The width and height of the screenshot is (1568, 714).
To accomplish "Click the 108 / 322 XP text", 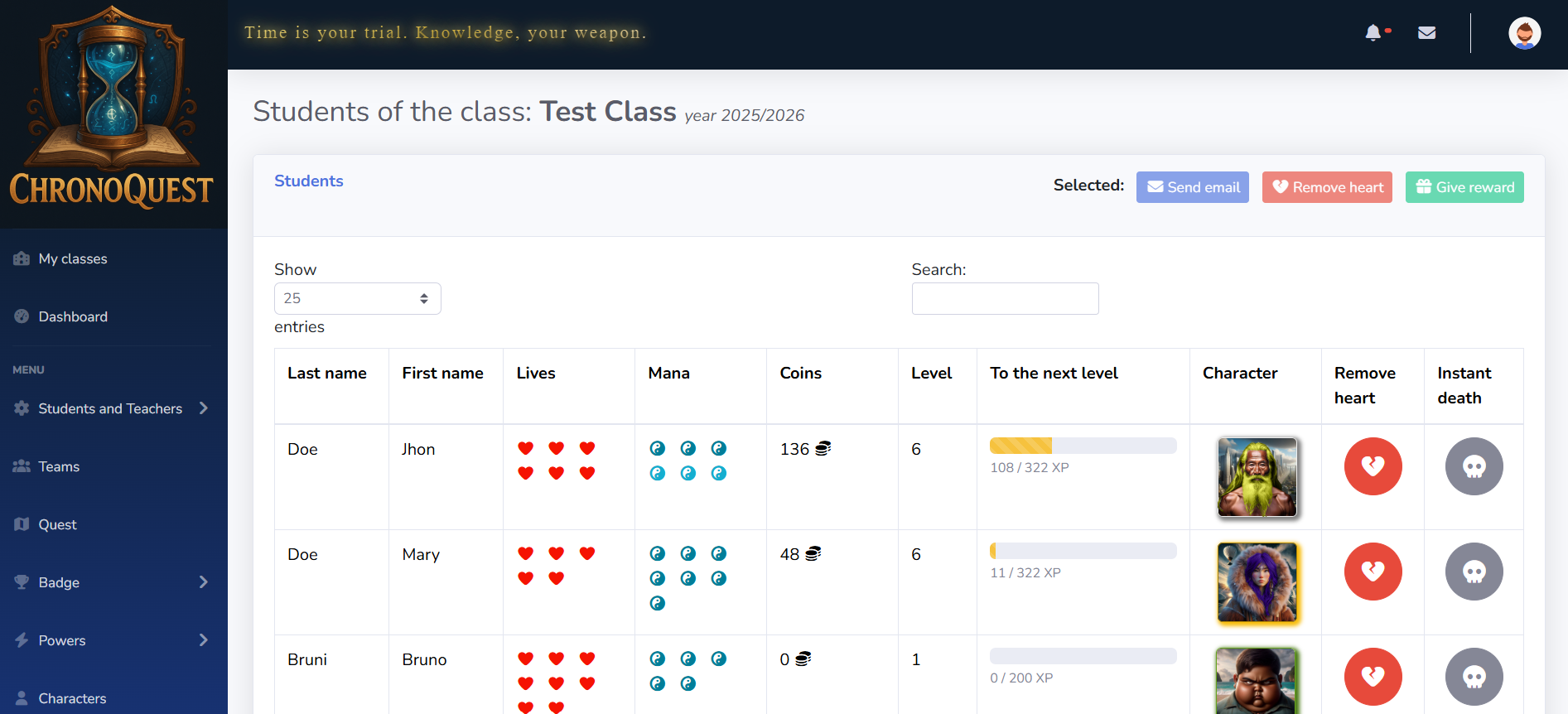I will pyautogui.click(x=1030, y=467).
